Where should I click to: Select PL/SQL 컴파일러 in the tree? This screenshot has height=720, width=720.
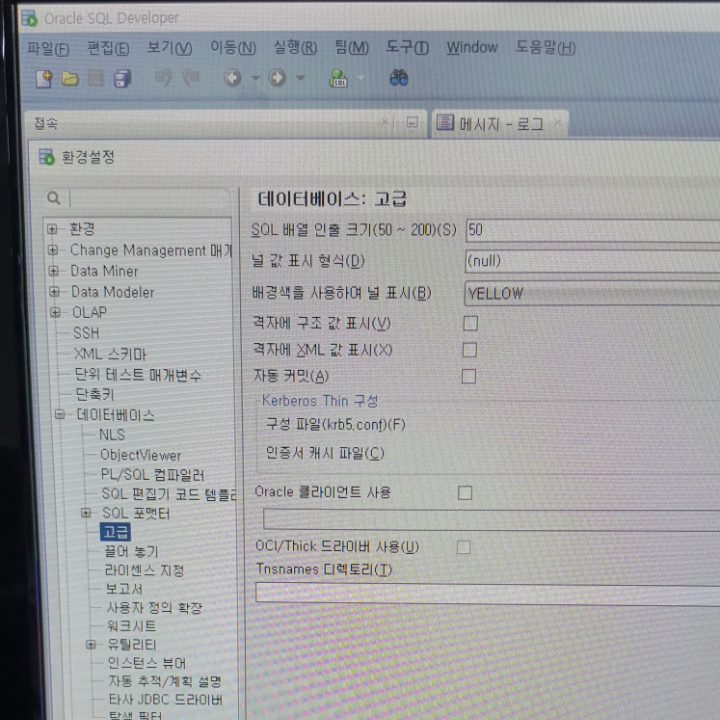[152, 475]
